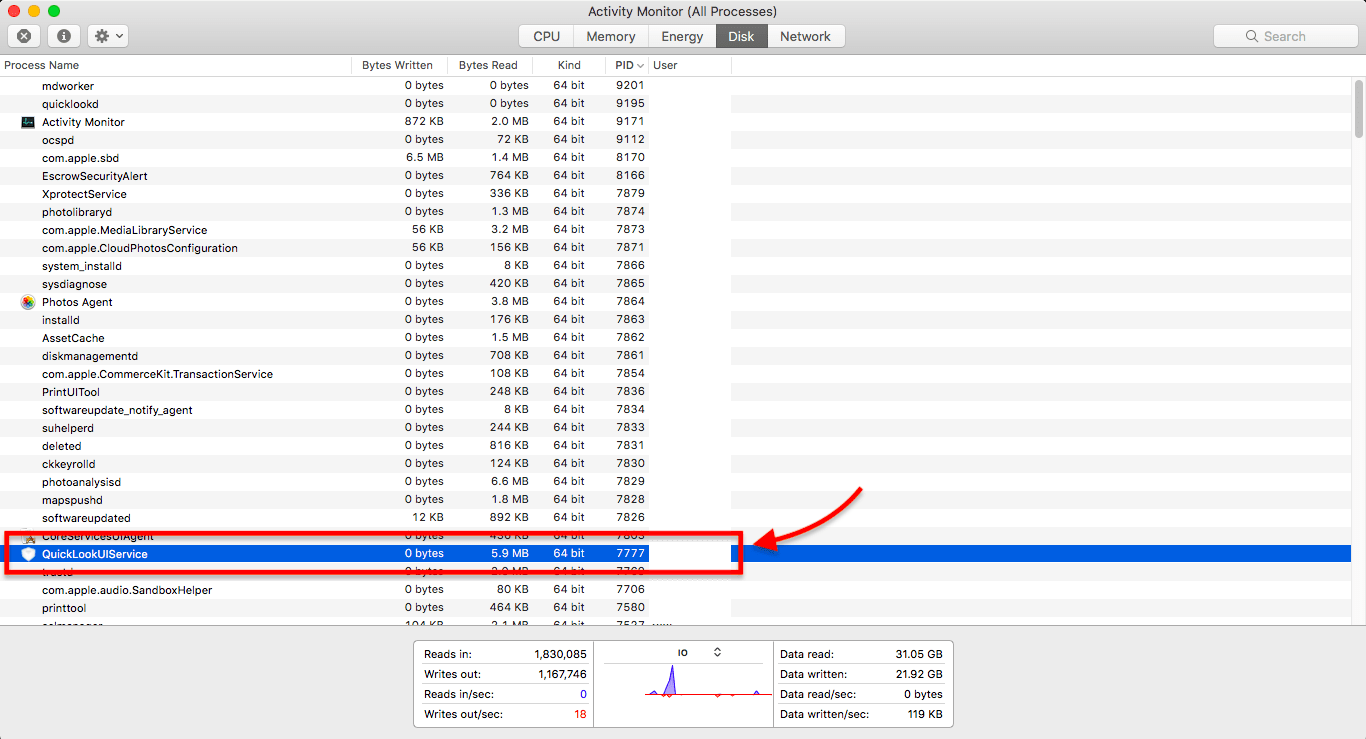This screenshot has height=739, width=1366.
Task: Click the 6.5 MB bytes written value
Action: point(425,158)
